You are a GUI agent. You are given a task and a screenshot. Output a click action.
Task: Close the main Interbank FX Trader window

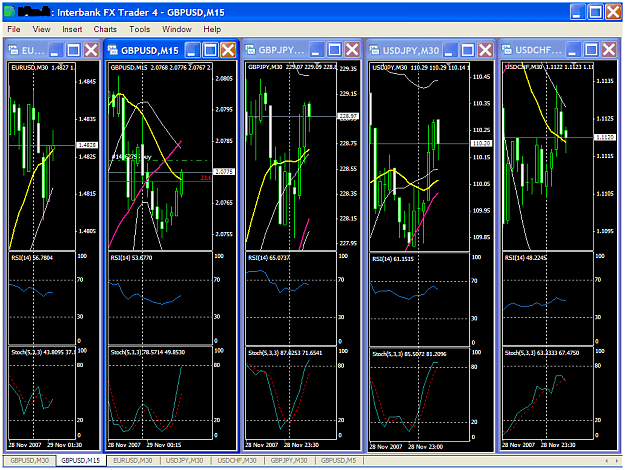pos(613,12)
